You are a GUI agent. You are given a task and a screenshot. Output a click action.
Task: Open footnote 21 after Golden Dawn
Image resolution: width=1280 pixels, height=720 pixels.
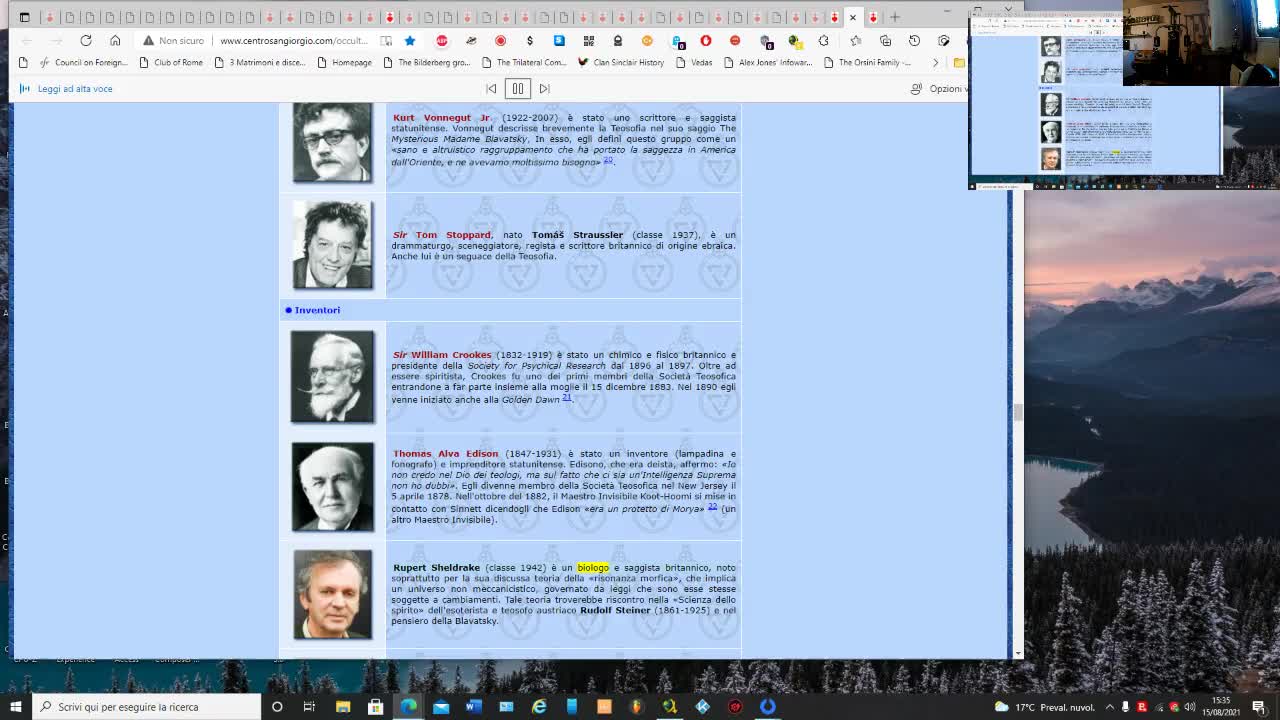(x=566, y=397)
